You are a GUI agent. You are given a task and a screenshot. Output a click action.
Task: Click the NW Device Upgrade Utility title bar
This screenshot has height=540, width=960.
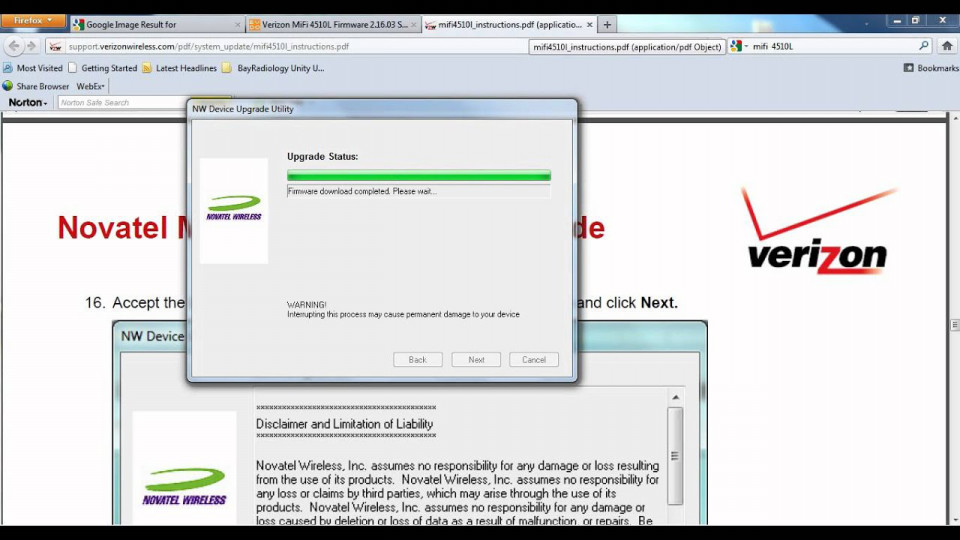pos(382,109)
